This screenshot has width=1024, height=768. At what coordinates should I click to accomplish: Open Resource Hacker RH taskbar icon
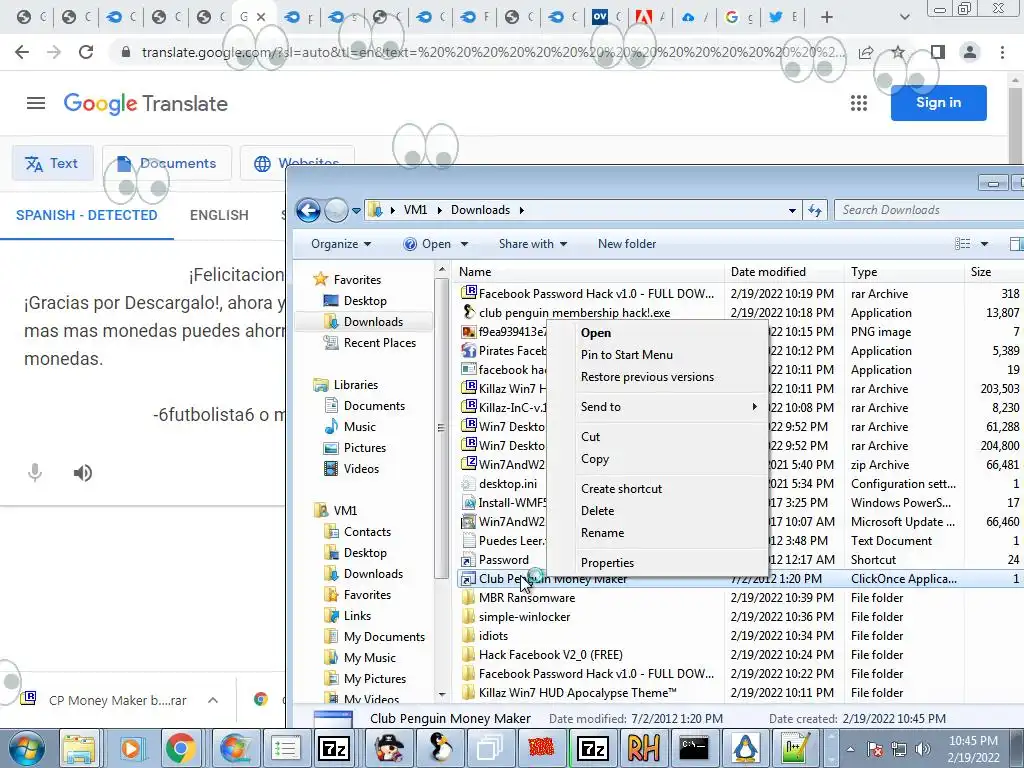(x=643, y=748)
